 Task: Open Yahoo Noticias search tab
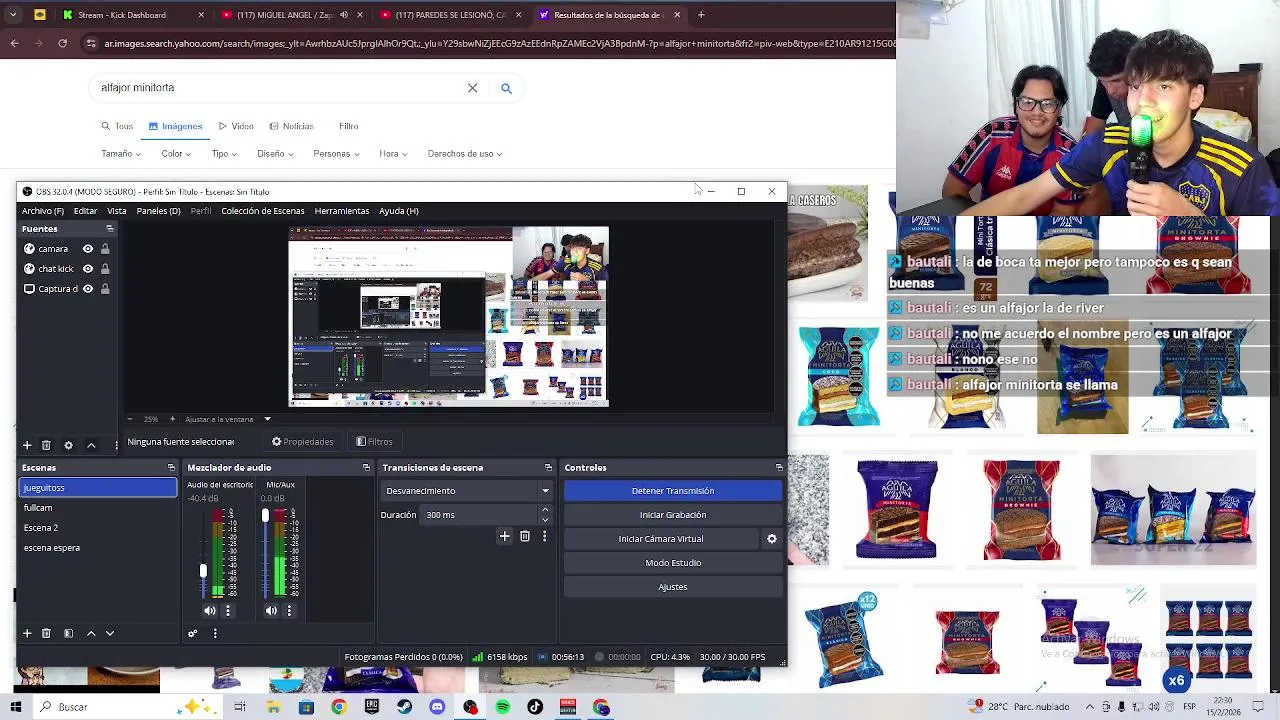(291, 126)
